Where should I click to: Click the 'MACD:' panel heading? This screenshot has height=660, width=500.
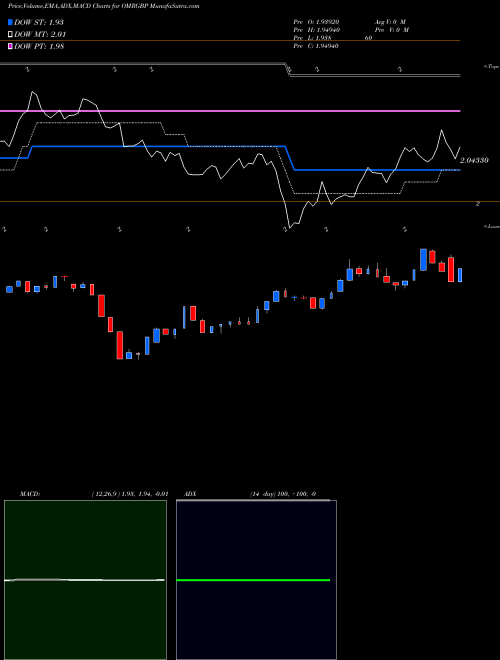(30, 494)
